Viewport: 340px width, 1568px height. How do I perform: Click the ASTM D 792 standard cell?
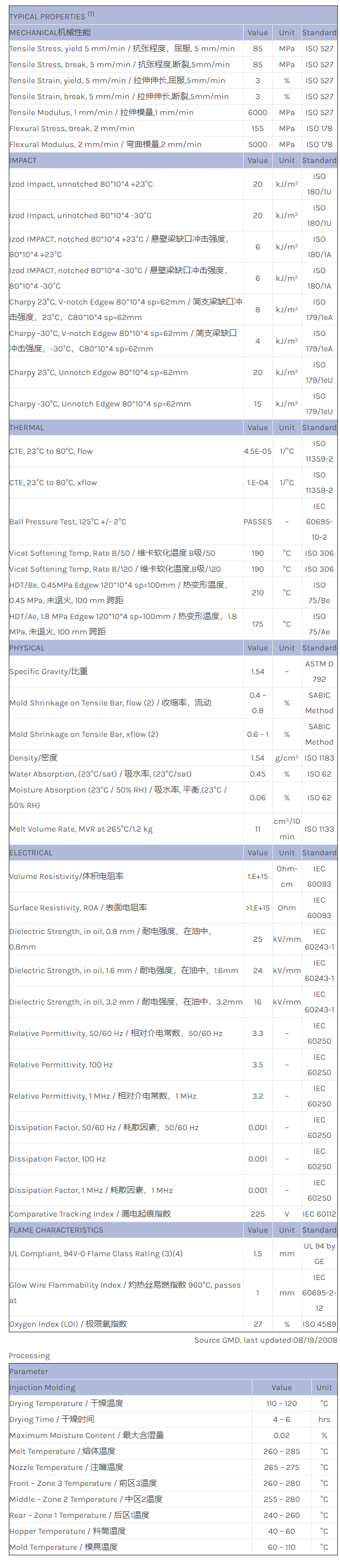tap(319, 671)
